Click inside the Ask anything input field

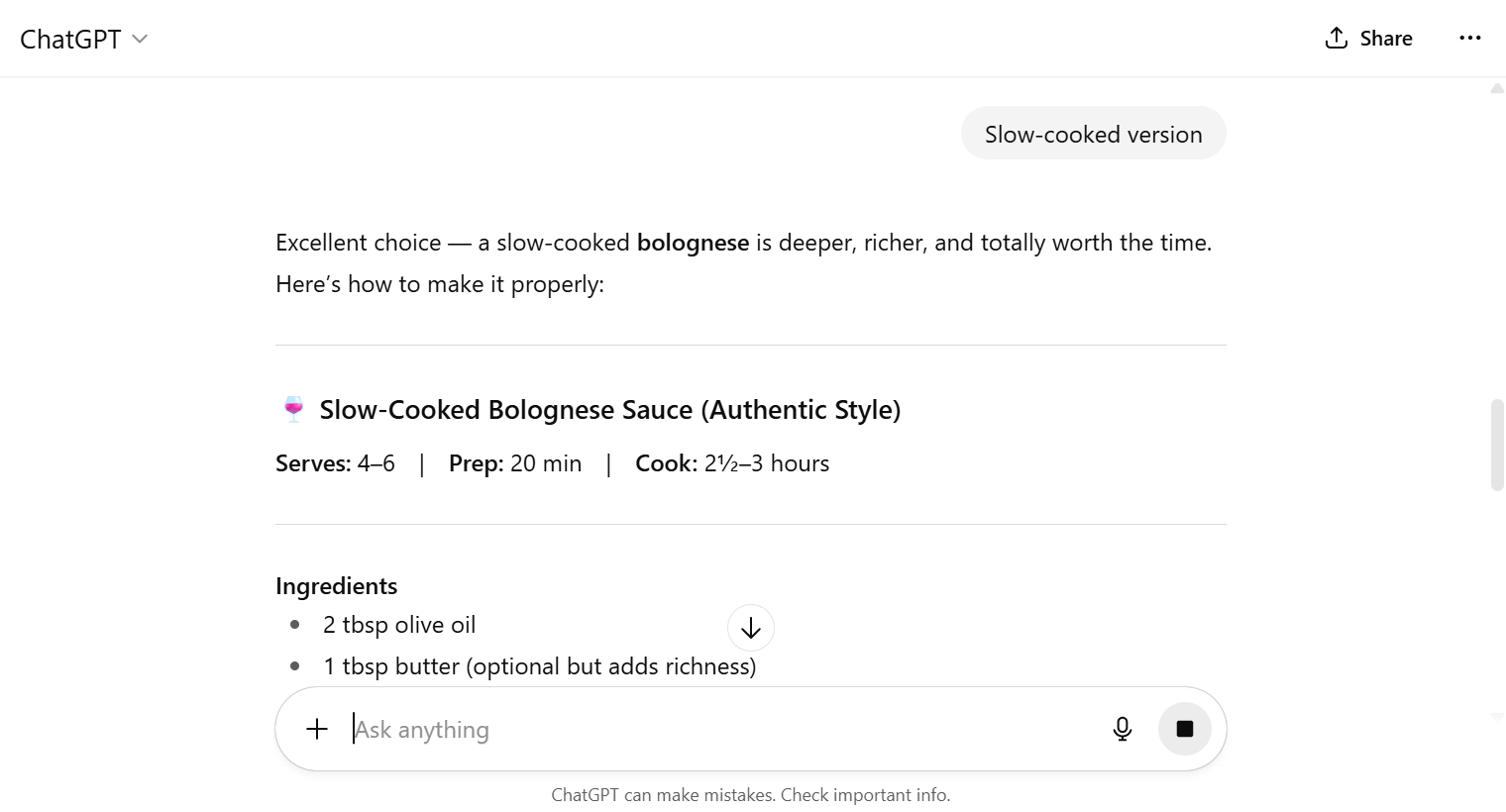[x=594, y=728]
